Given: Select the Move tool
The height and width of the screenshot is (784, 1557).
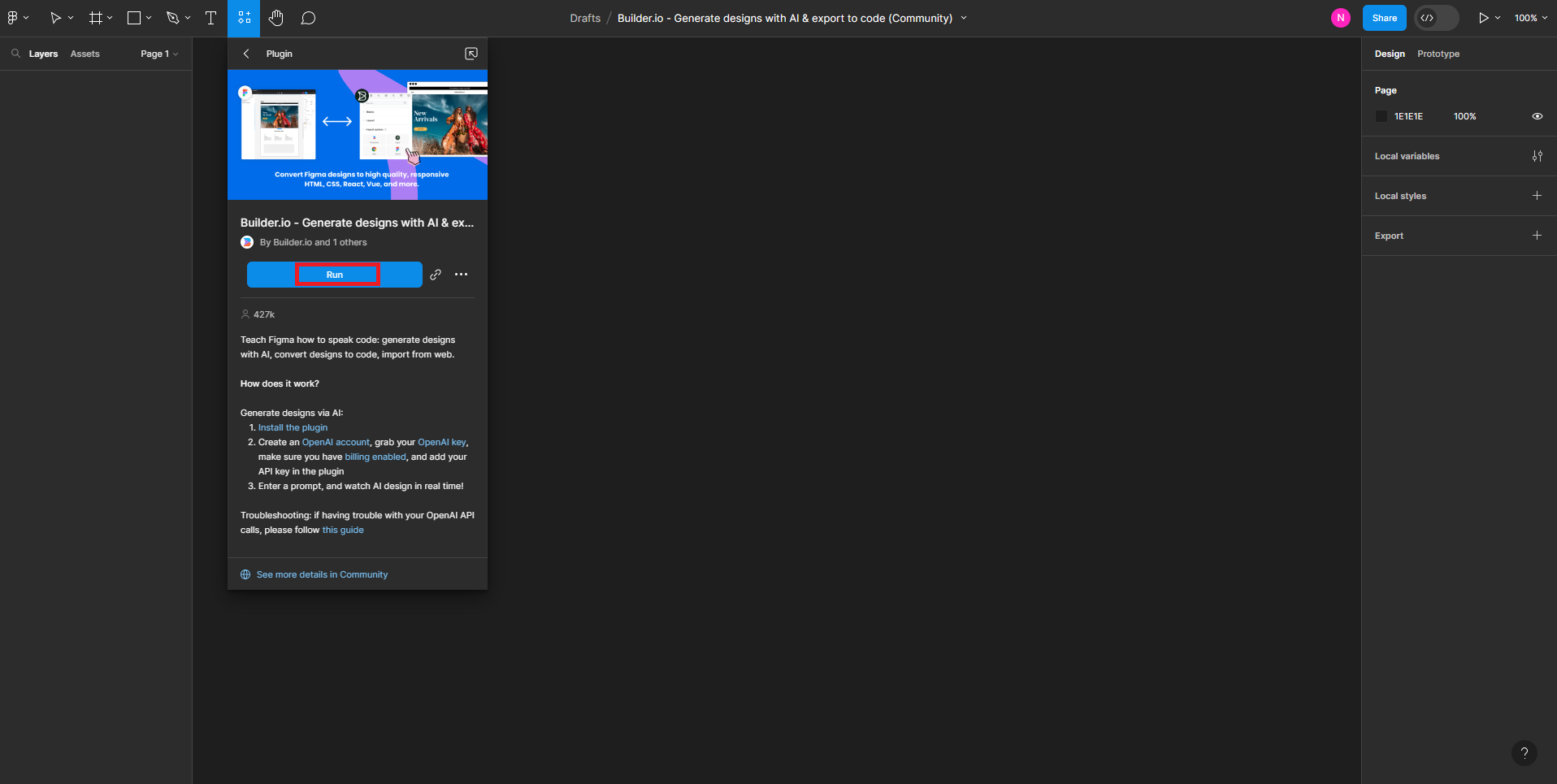Looking at the screenshot, I should click(55, 18).
